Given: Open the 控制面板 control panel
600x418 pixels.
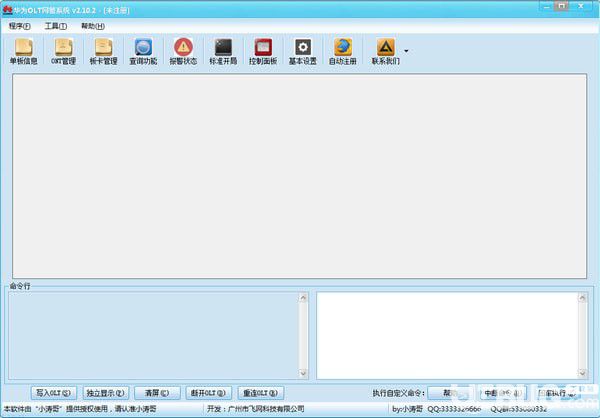Looking at the screenshot, I should (x=263, y=51).
